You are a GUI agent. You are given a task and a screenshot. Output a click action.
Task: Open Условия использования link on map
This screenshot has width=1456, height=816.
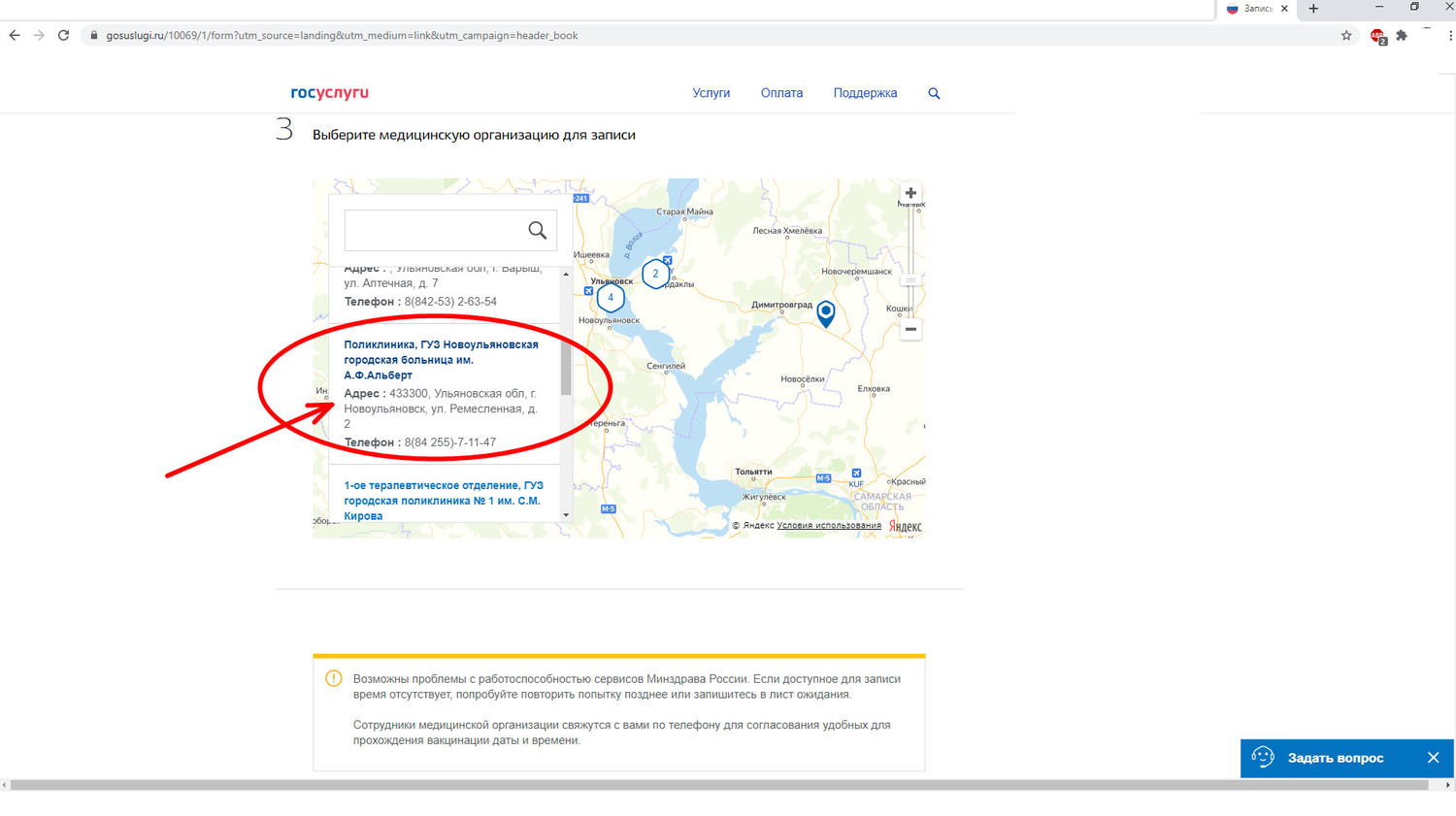[829, 526]
